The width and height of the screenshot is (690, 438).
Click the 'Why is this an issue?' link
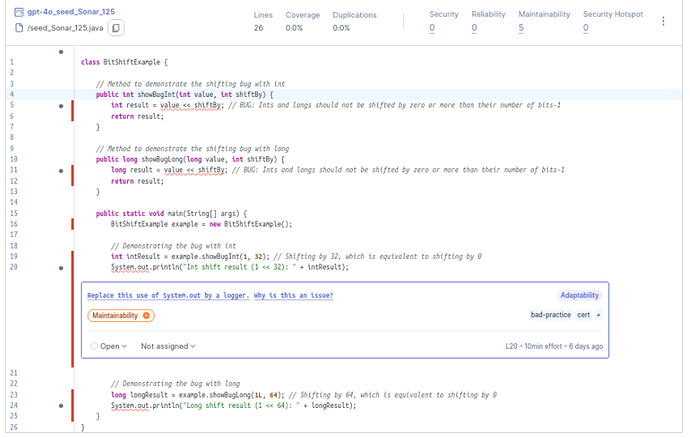pyautogui.click(x=293, y=295)
